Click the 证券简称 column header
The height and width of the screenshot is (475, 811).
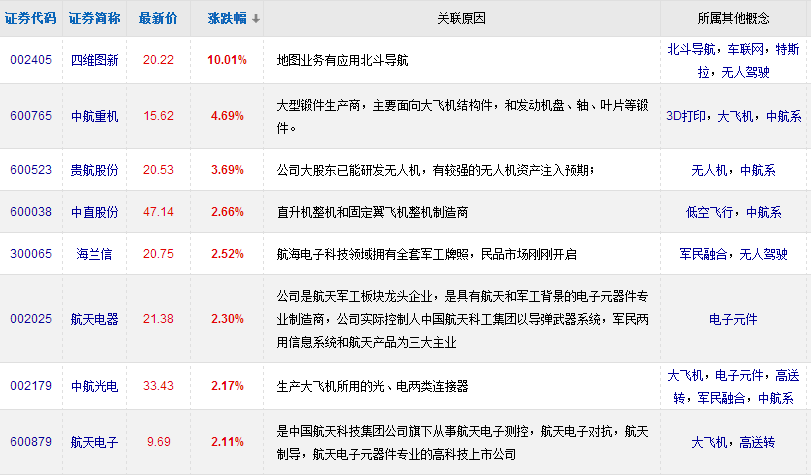pos(94,18)
